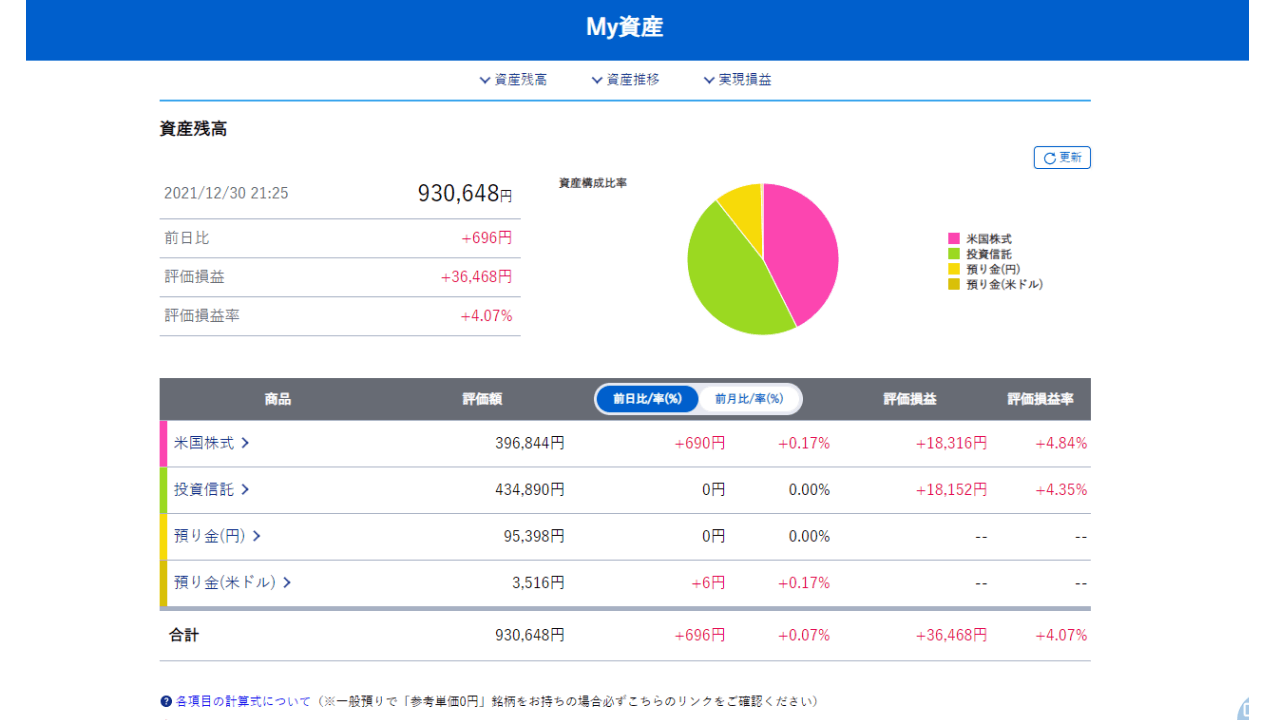Click the My資産 page title
The image size is (1280, 720).
click(624, 28)
